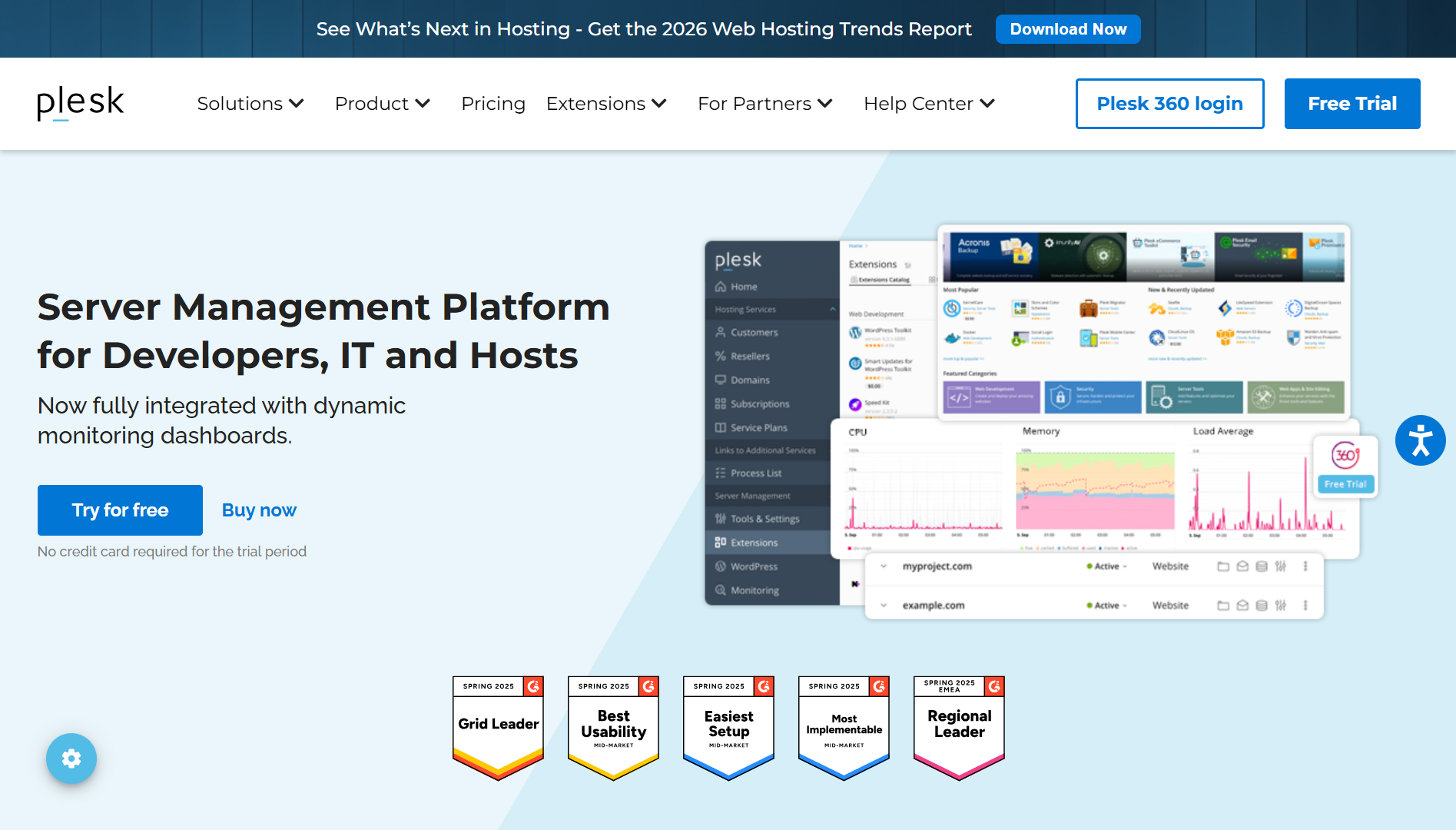Viewport: 1456px width, 830px height.
Task: Open the Help Center dropdown
Action: [929, 104]
